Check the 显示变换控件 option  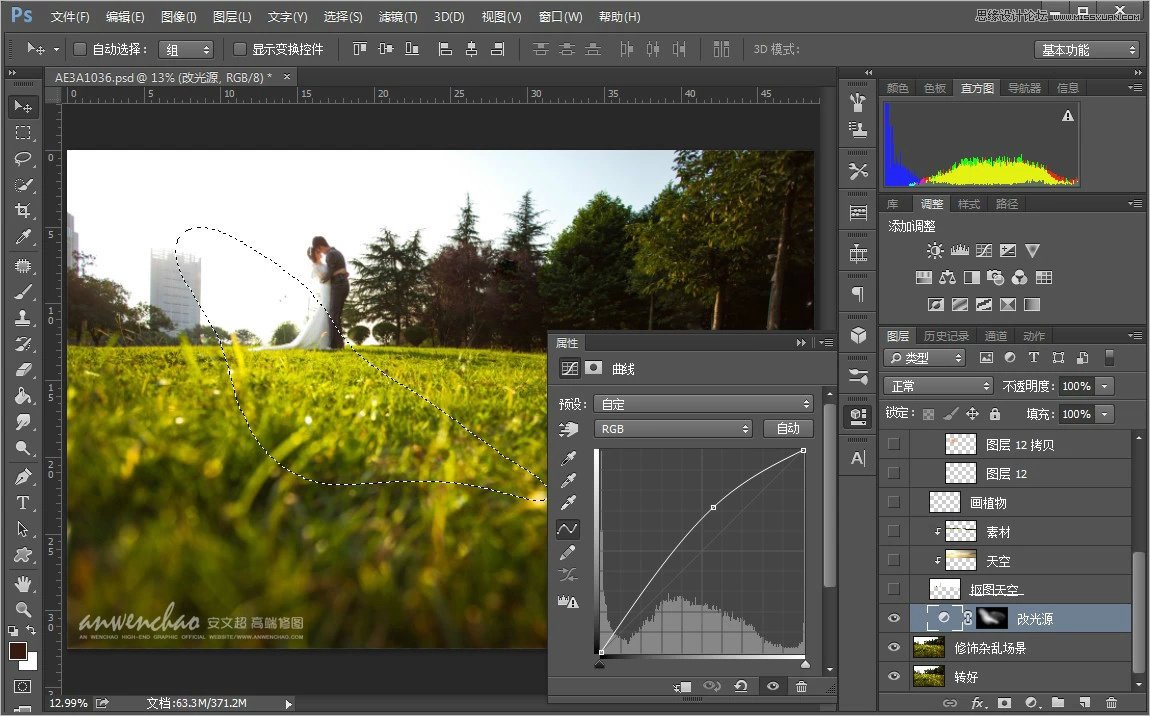[x=240, y=49]
